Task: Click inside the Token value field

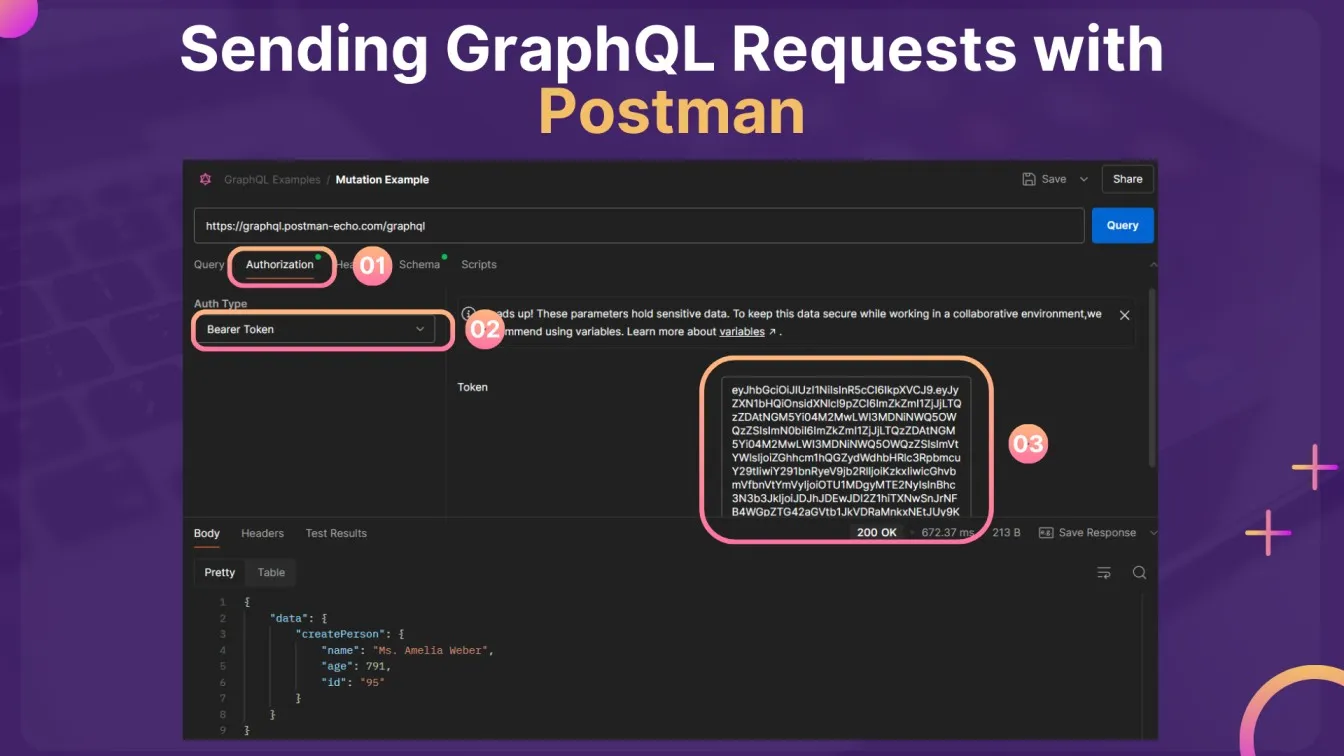Action: tap(846, 448)
